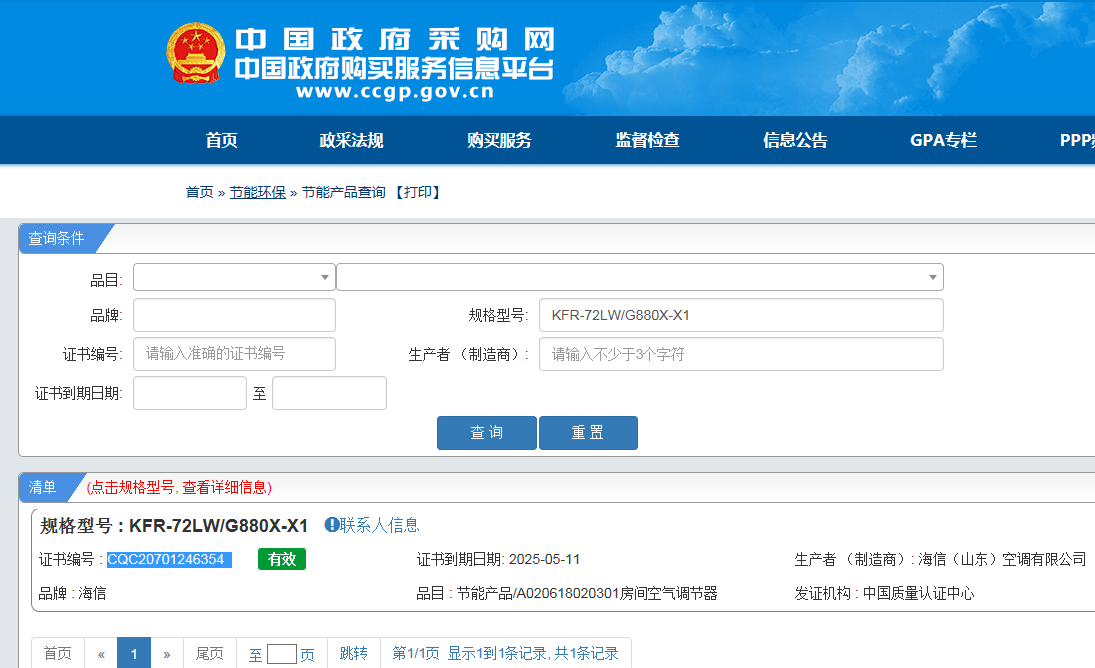This screenshot has height=668, width=1095.
Task: Open the 政采法规 menu item
Action: 351,140
